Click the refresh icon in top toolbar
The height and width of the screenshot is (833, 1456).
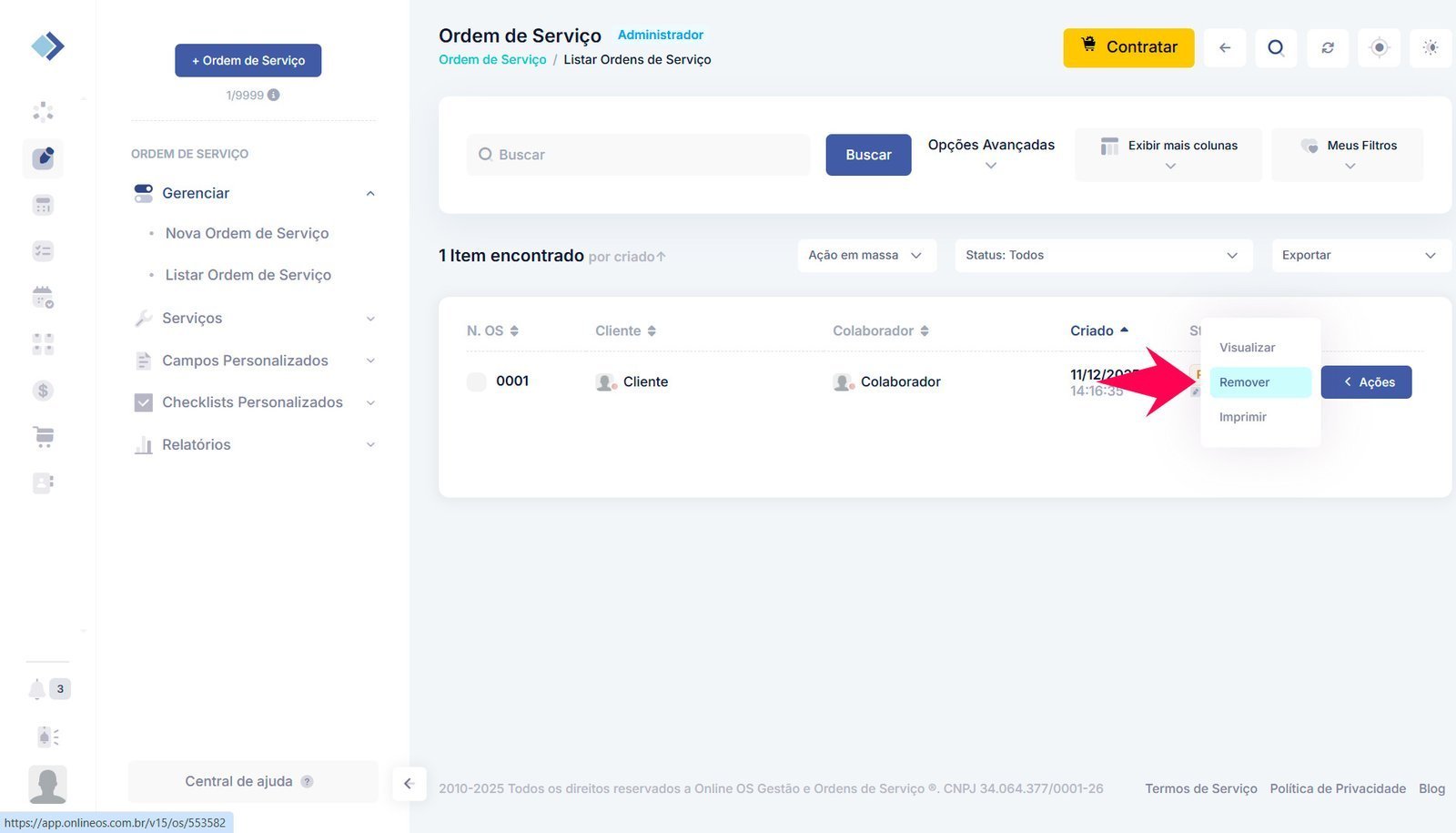[x=1328, y=47]
